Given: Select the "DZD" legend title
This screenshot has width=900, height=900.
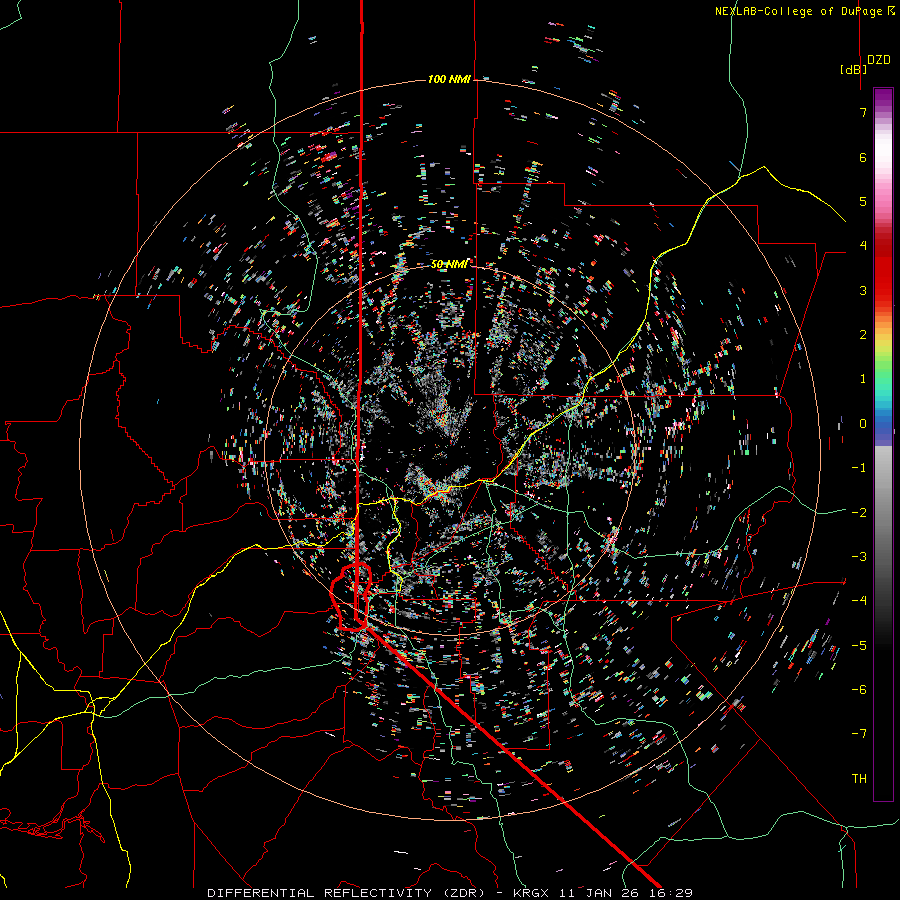Looking at the screenshot, I should [879, 60].
